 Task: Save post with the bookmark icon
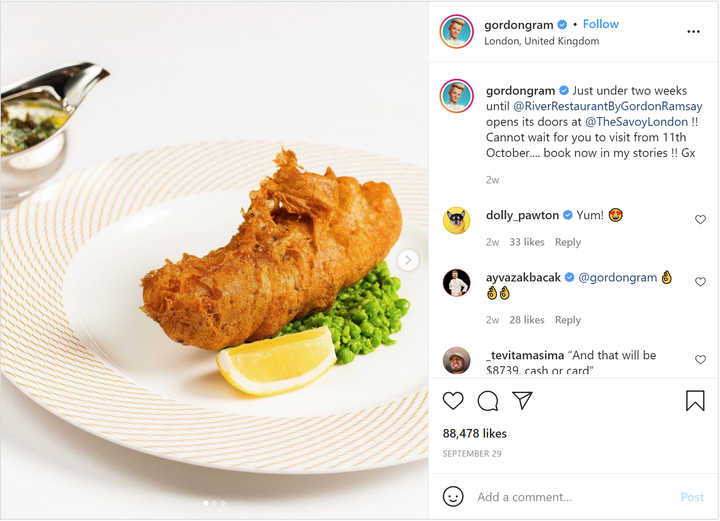[695, 401]
